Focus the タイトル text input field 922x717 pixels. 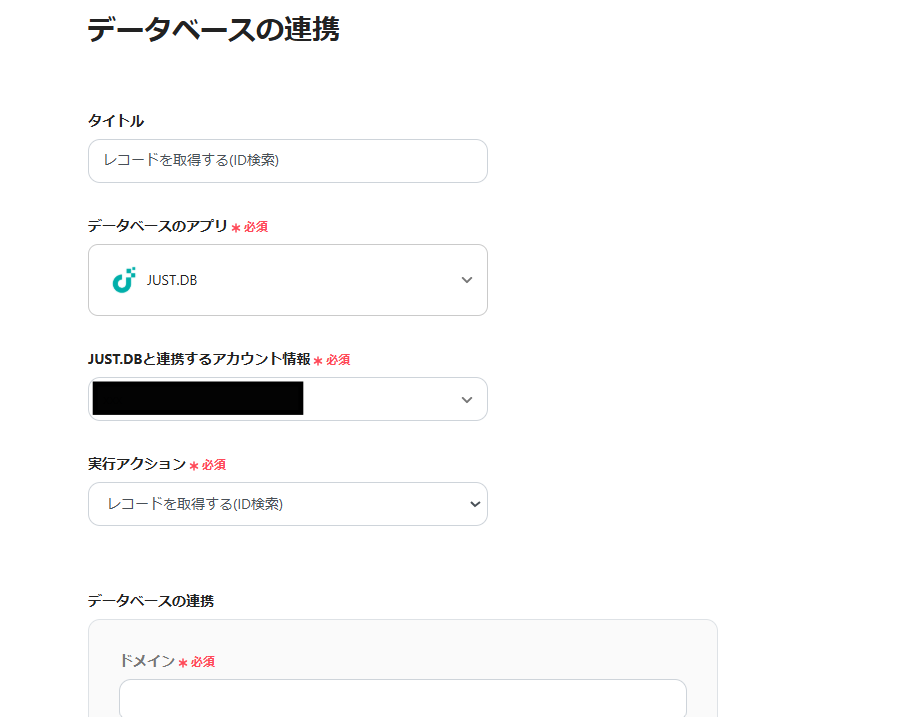coord(288,161)
